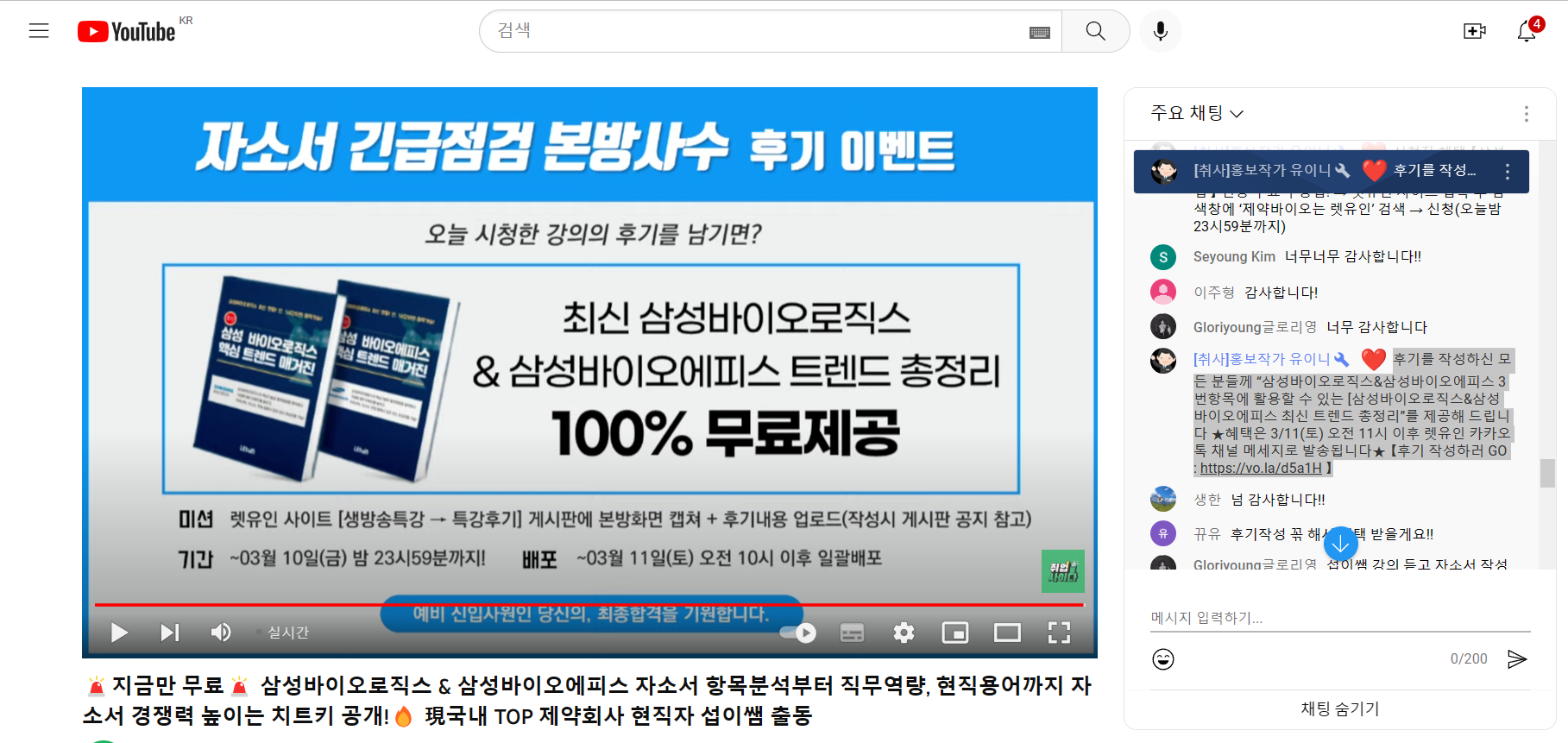
Task: Open the emoji picker
Action: (1163, 659)
